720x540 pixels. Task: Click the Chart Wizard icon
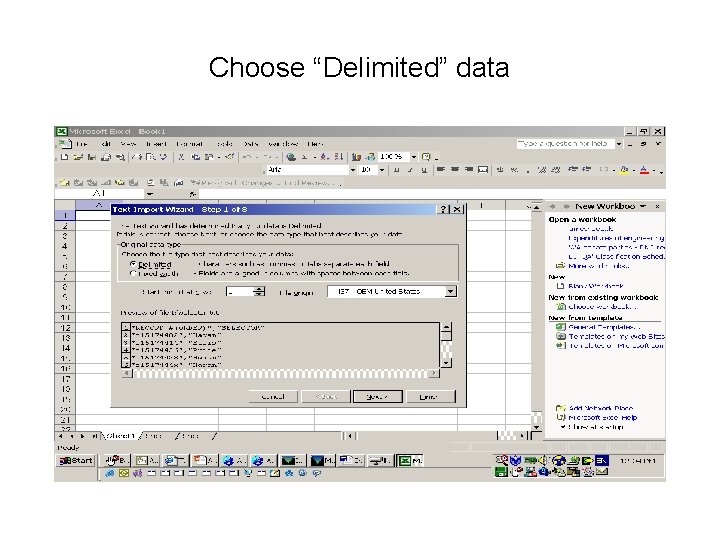coord(356,157)
